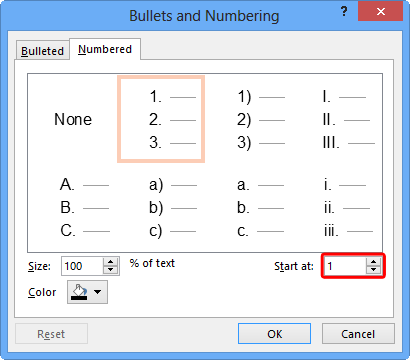The image size is (410, 360).
Task: Select the lowercase Roman i. ii. iii. style
Action: (x=348, y=208)
